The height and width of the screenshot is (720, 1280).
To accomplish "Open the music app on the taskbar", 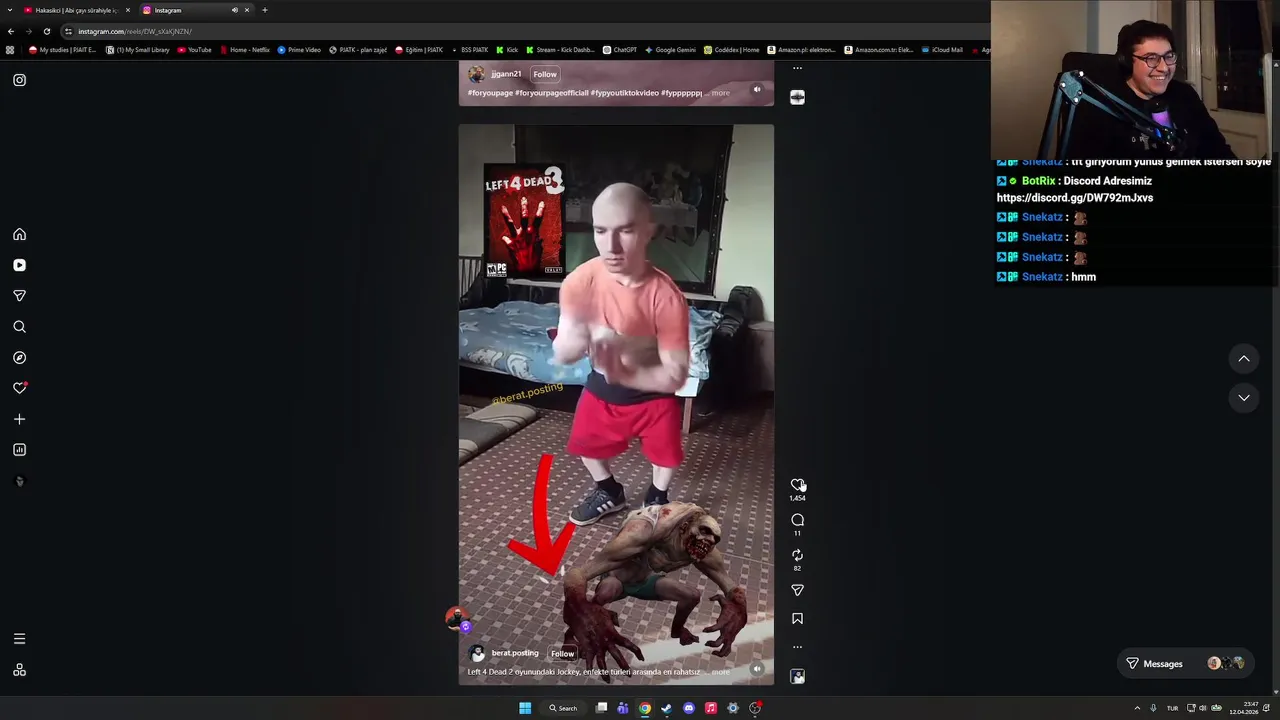I will click(x=711, y=708).
